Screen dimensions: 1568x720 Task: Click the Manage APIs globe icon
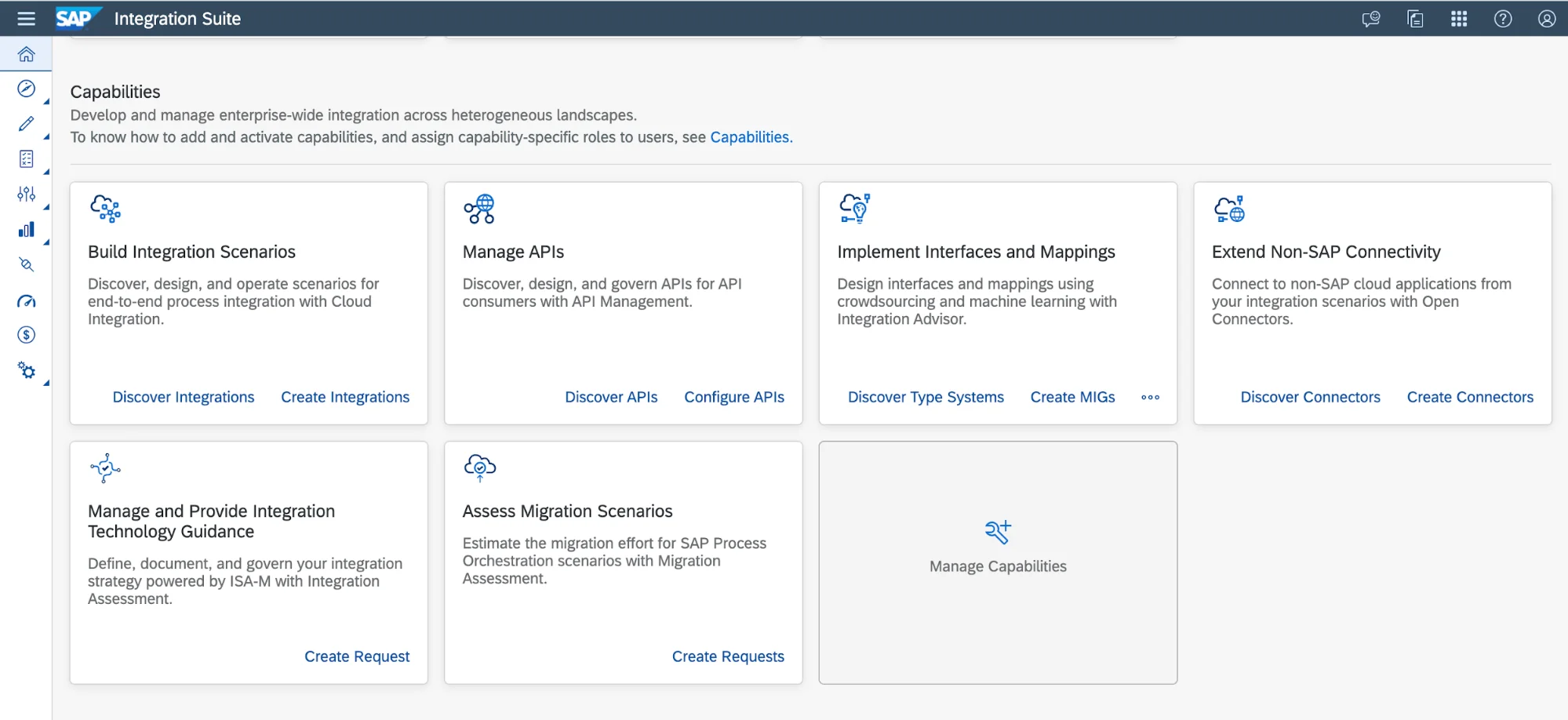tap(479, 209)
